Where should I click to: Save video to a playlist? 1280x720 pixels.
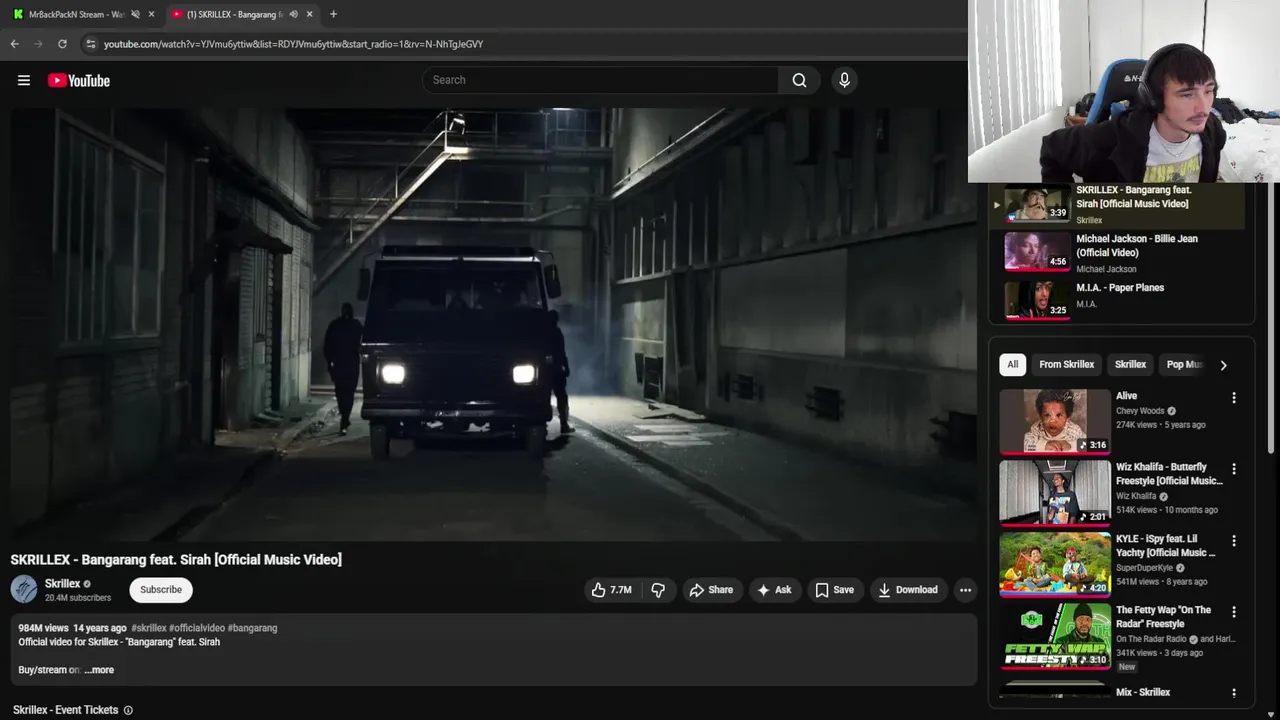tap(834, 590)
